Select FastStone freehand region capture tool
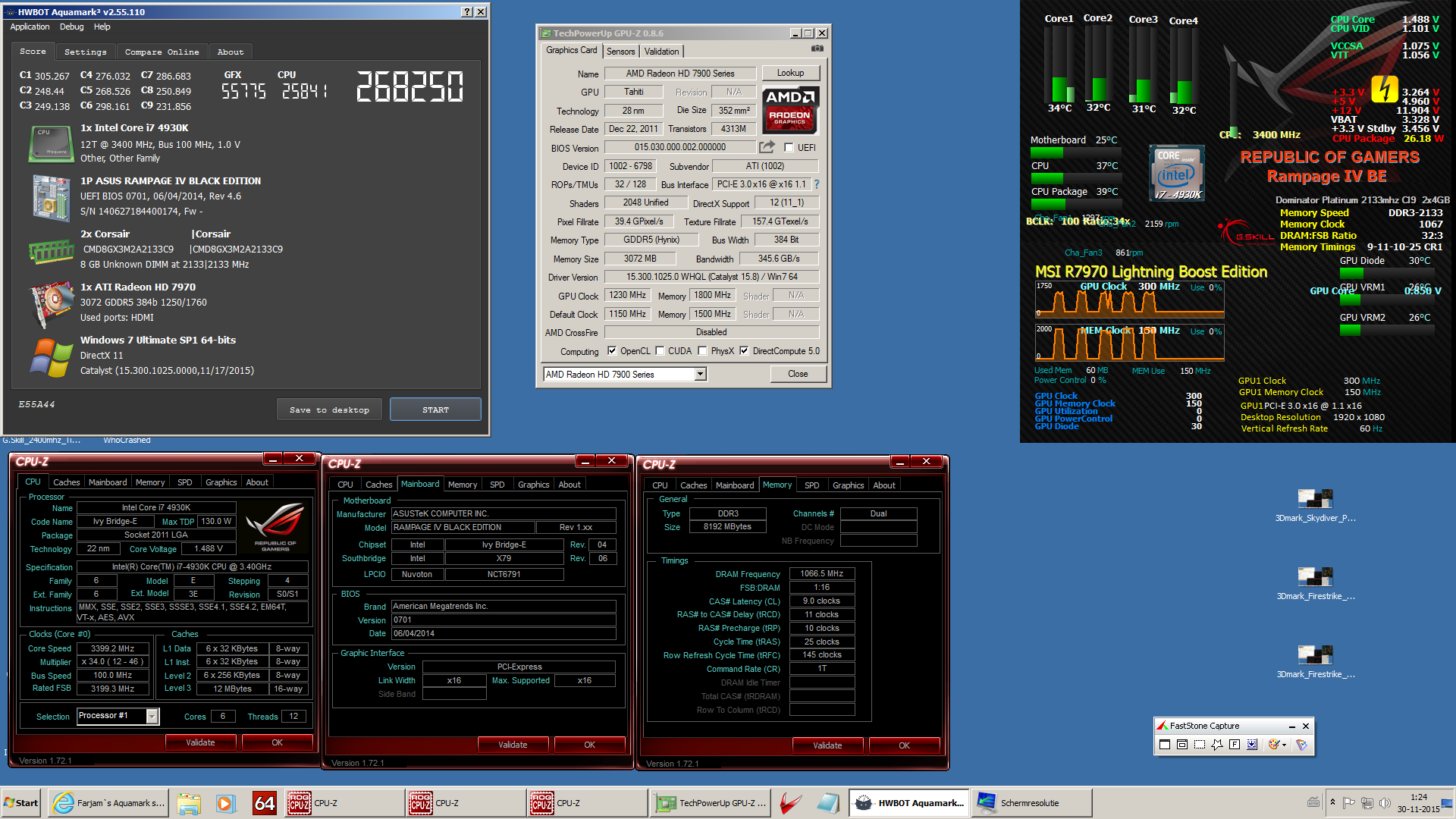The height and width of the screenshot is (819, 1456). click(x=1216, y=745)
